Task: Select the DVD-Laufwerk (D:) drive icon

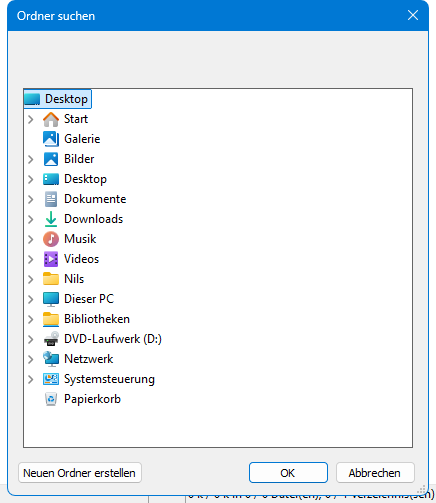Action: [x=51, y=339]
